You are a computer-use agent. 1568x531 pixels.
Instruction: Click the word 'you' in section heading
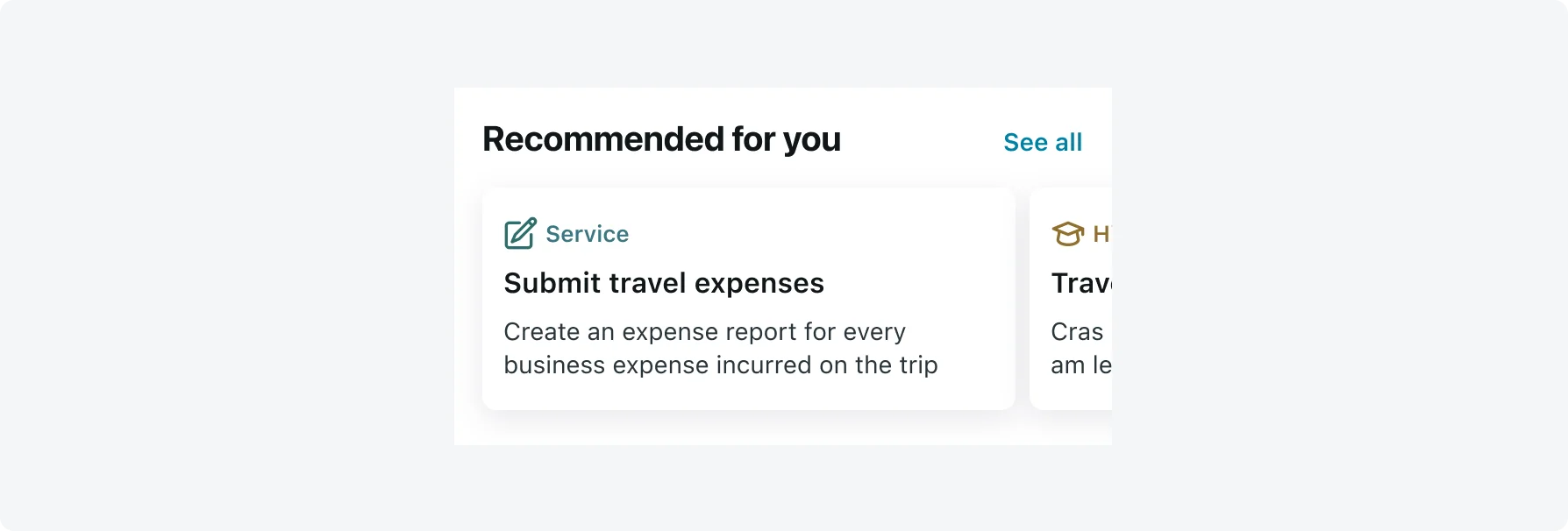pos(812,141)
